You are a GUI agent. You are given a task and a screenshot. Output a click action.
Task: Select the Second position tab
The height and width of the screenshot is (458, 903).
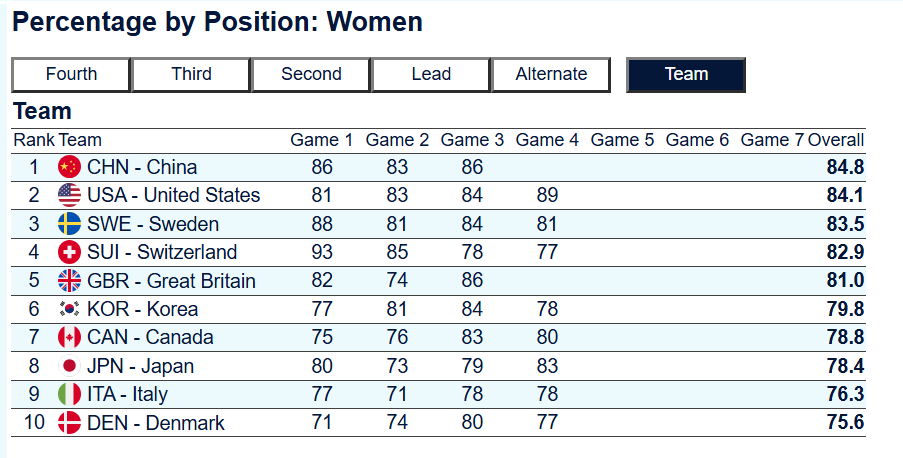[x=311, y=74]
